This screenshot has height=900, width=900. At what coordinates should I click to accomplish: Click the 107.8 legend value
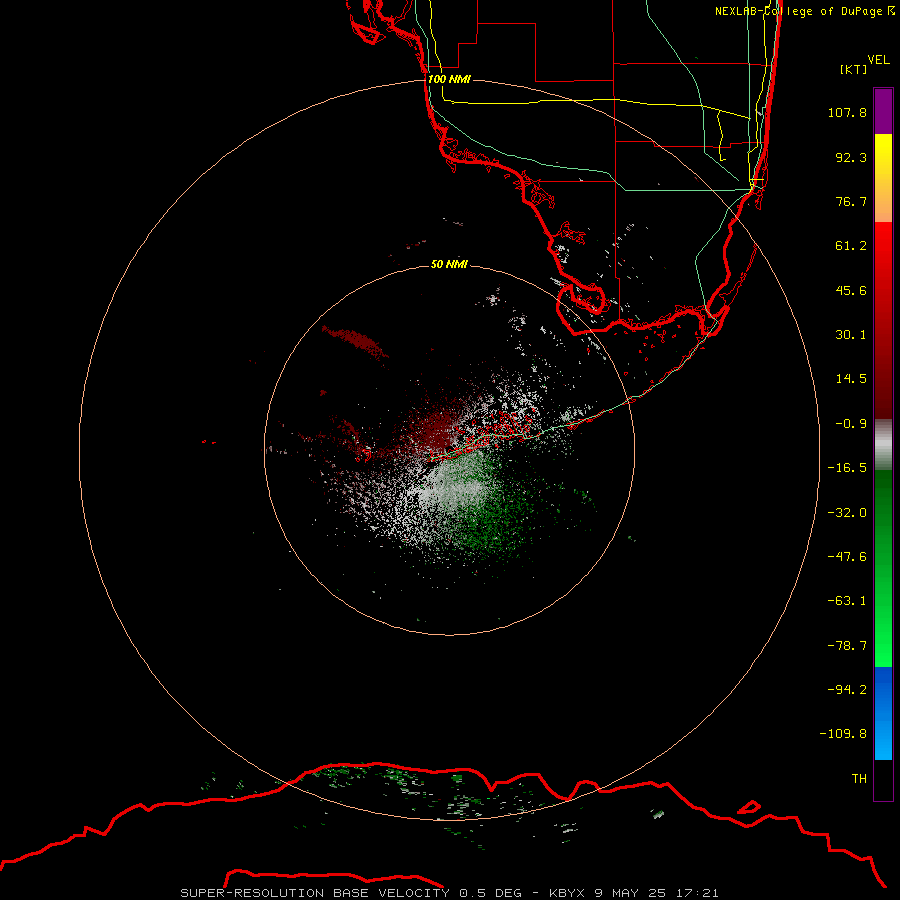847,112
